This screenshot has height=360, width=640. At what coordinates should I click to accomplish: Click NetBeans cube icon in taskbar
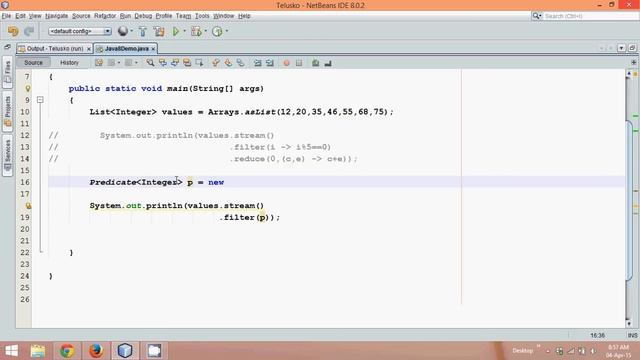click(x=125, y=351)
